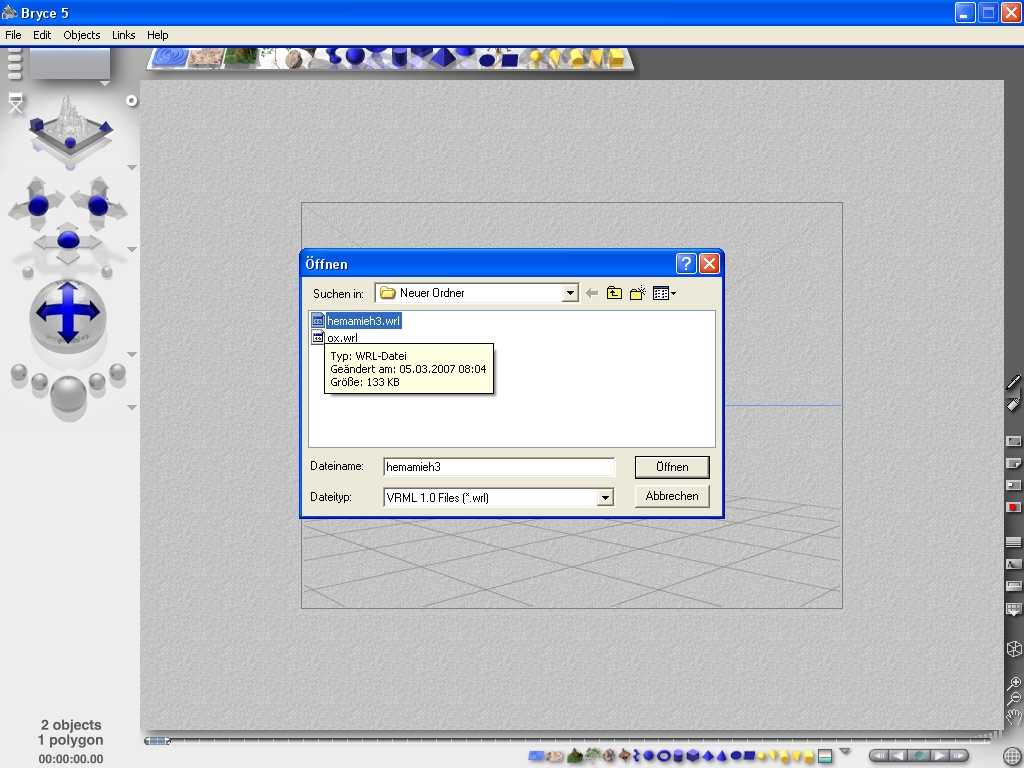Select the hand pan tool on right edge
This screenshot has height=768, width=1024.
tap(1014, 718)
